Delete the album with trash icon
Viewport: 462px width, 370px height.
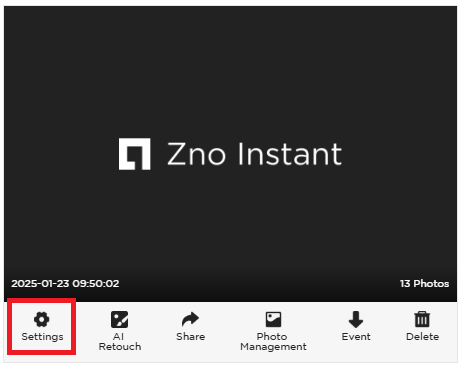click(x=422, y=319)
